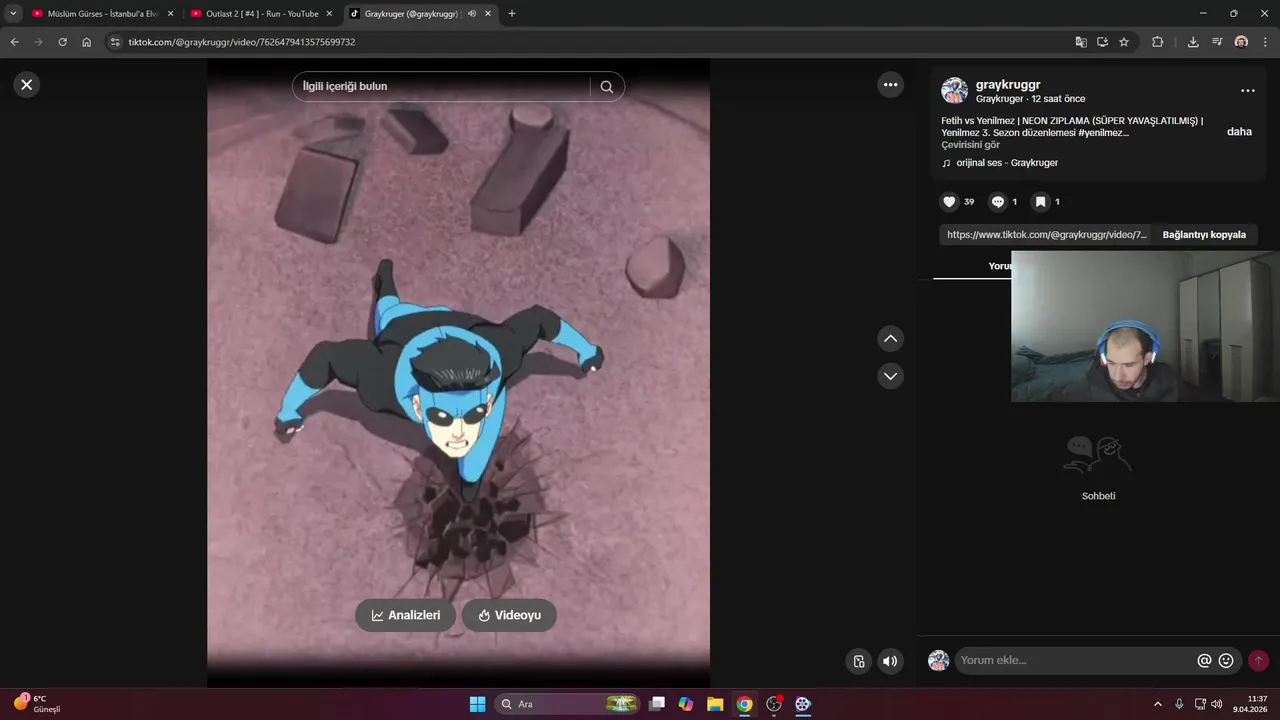
Task: Open the translate page icon in address bar
Action: 1080,42
